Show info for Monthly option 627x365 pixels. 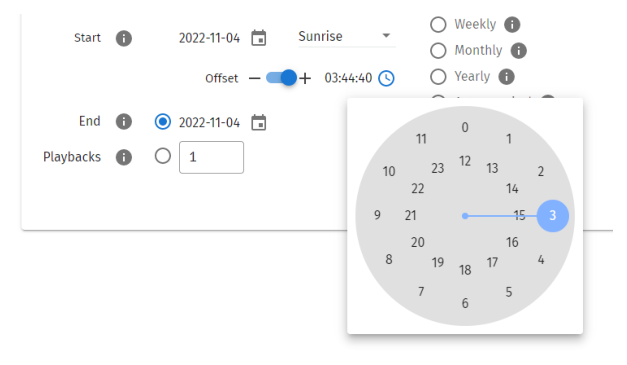pyautogui.click(x=518, y=51)
